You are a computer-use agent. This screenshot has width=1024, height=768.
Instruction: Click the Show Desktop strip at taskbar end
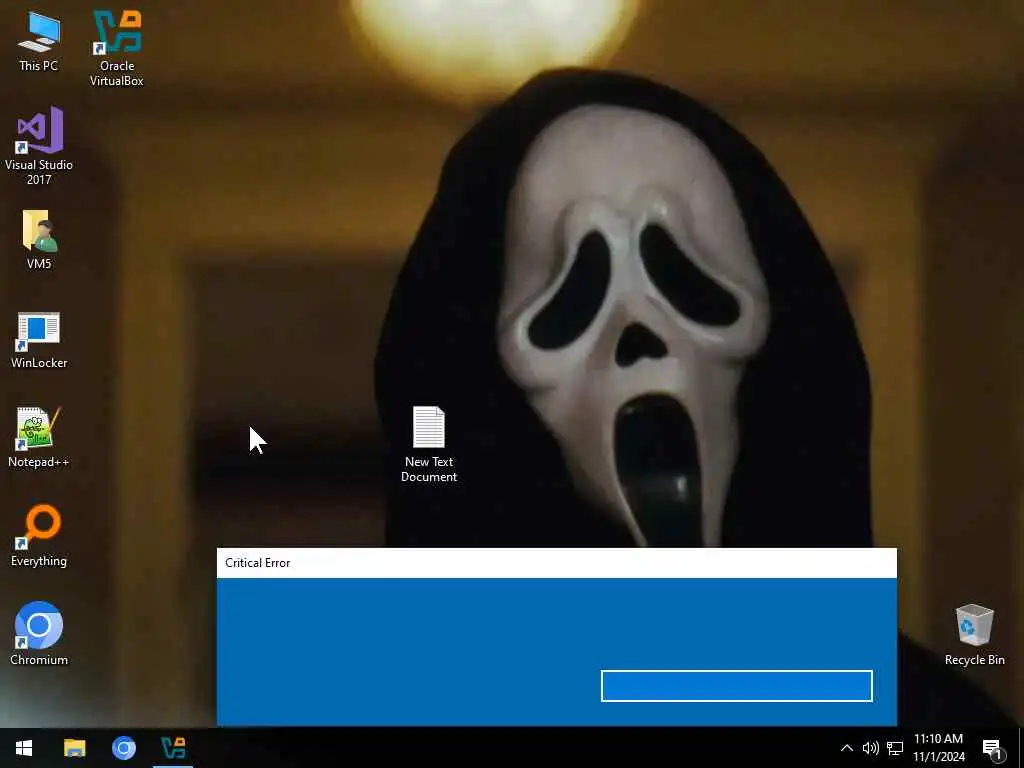point(1021,748)
